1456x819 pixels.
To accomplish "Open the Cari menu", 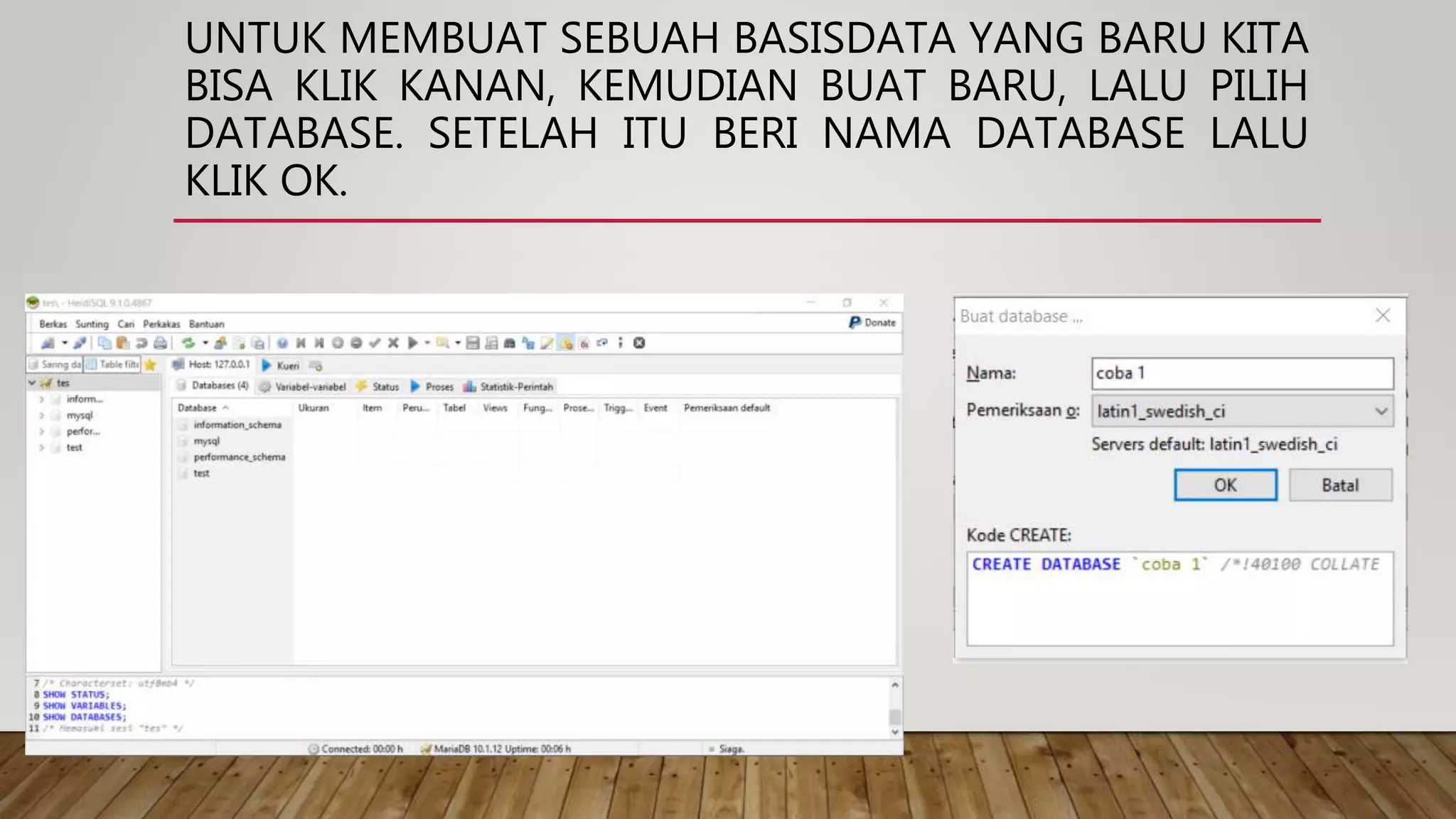I will tap(126, 324).
